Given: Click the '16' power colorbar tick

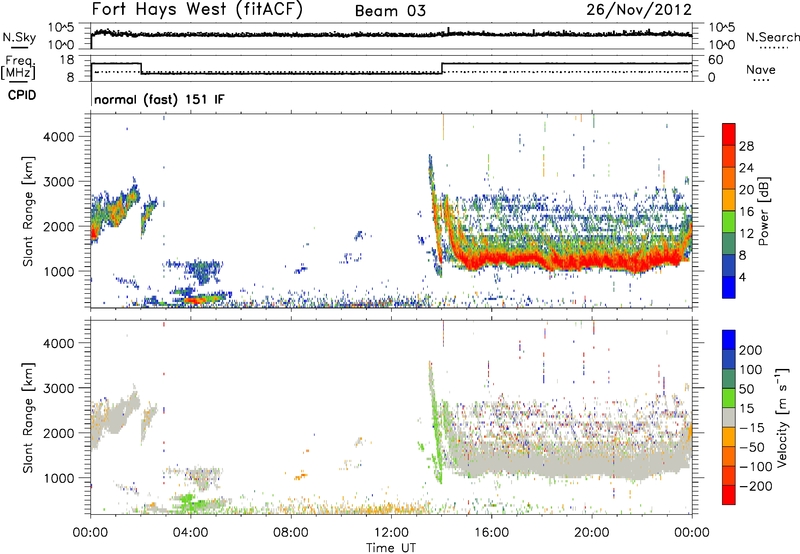Looking at the screenshot, I should point(746,212).
